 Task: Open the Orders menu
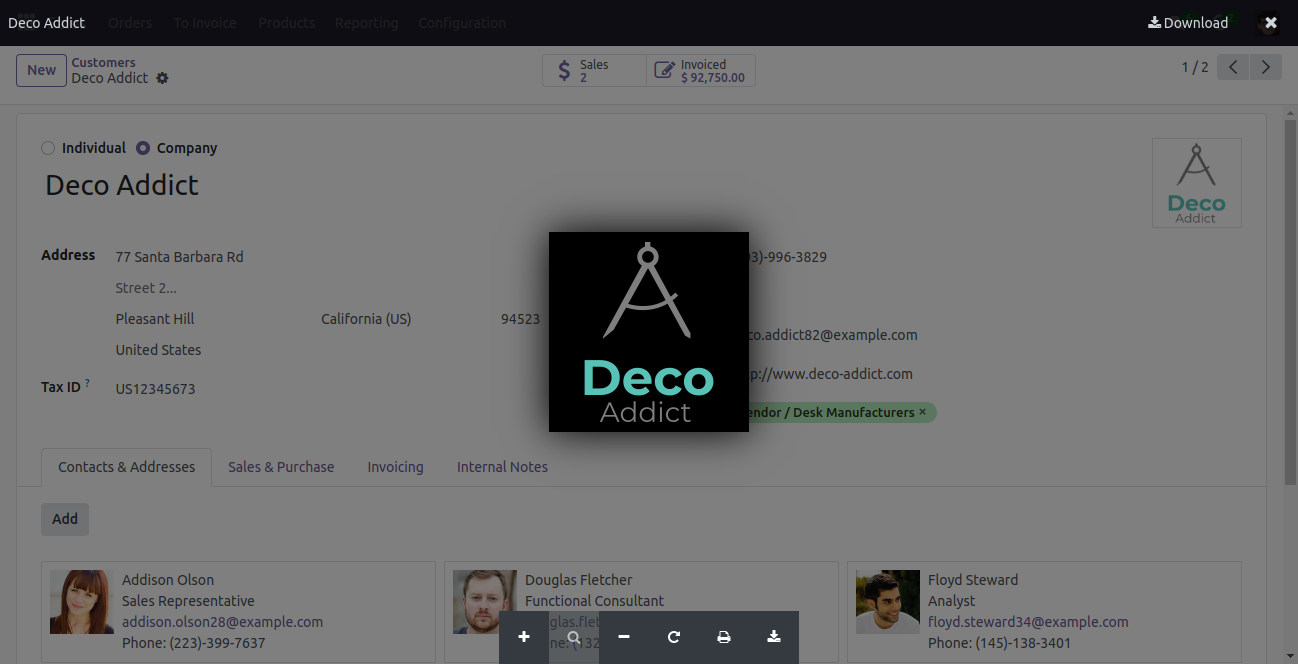pos(130,23)
